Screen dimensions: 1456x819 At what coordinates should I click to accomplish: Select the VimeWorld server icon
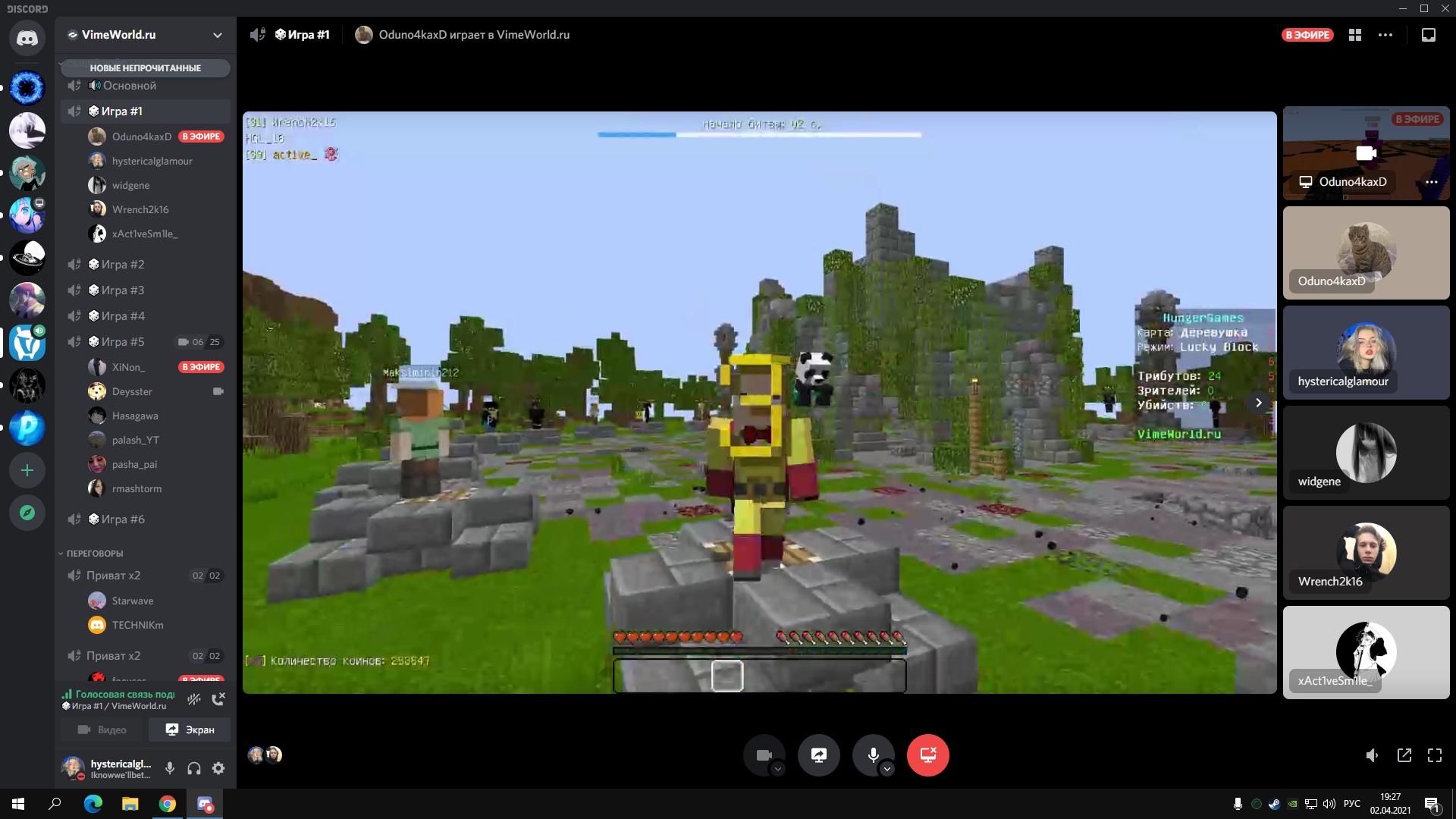click(x=27, y=344)
